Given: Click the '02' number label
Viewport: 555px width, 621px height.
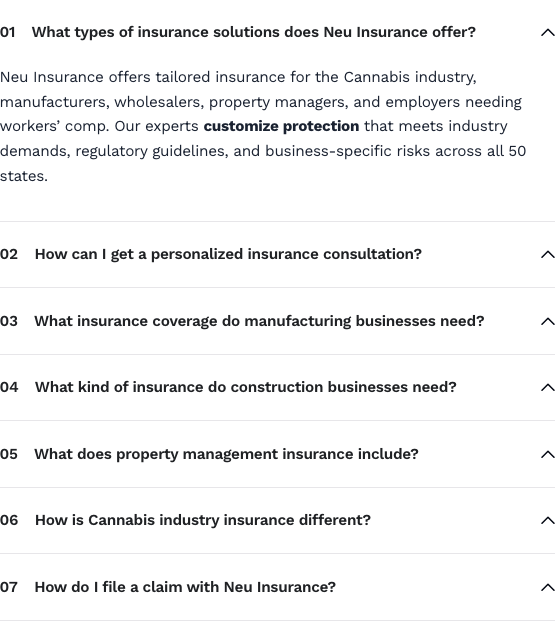Looking at the screenshot, I should pyautogui.click(x=9, y=254).
